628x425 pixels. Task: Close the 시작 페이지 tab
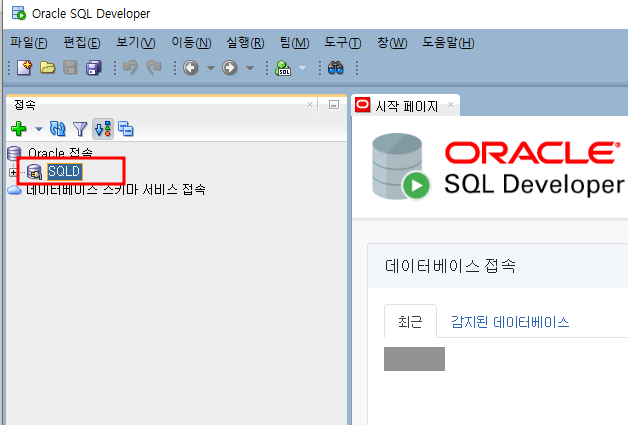point(451,105)
